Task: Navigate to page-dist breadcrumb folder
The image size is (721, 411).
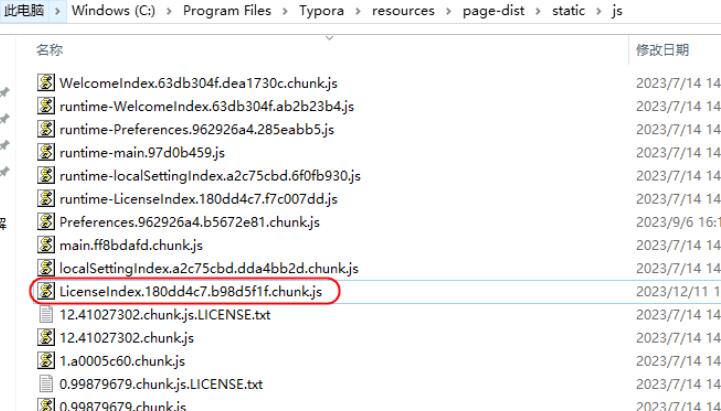Action: (493, 10)
